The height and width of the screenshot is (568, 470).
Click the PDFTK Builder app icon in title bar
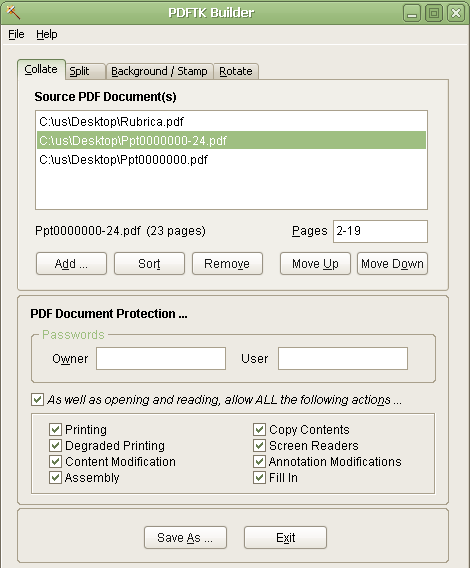point(13,13)
